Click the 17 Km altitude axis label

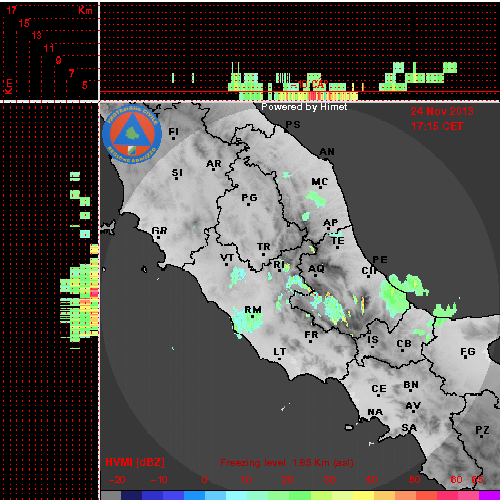tap(12, 10)
